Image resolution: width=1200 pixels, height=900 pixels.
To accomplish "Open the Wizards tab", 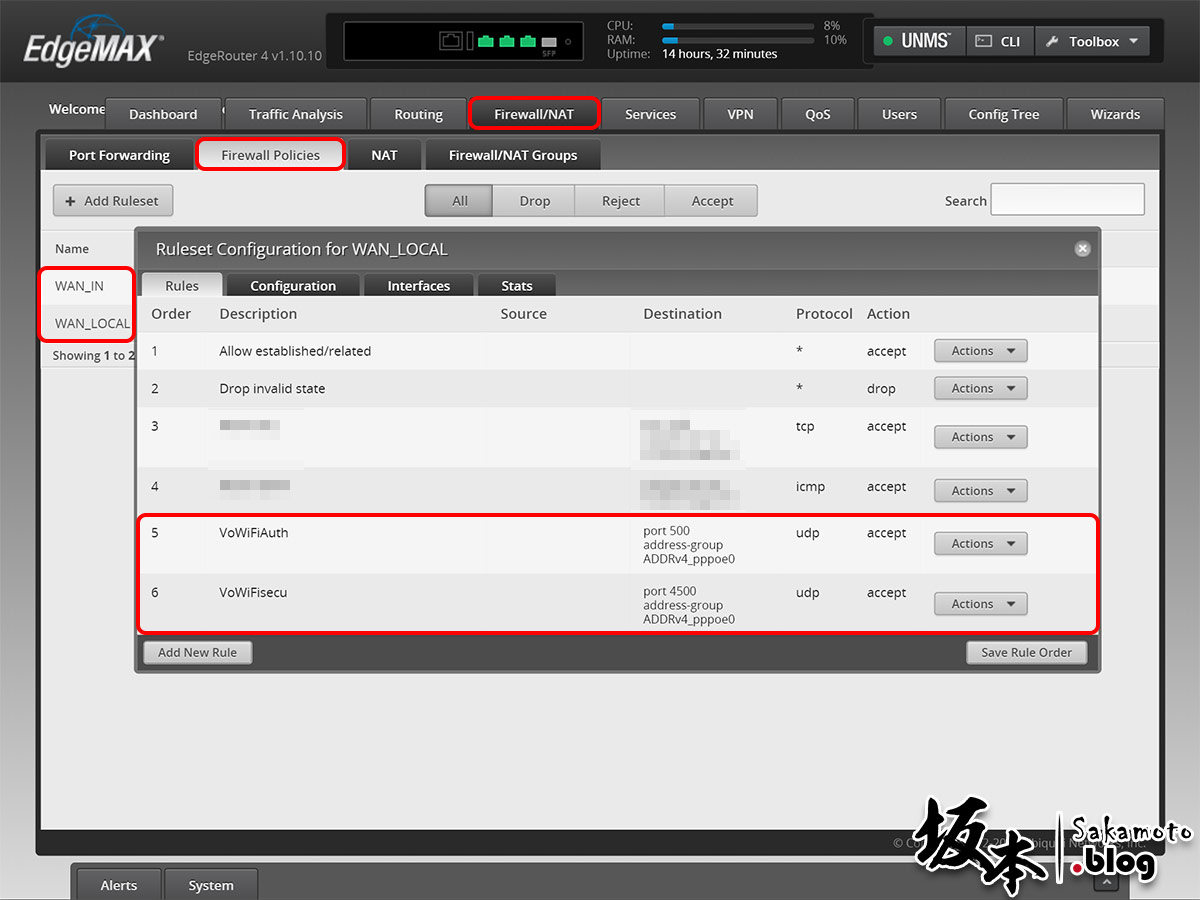I will (x=1115, y=114).
